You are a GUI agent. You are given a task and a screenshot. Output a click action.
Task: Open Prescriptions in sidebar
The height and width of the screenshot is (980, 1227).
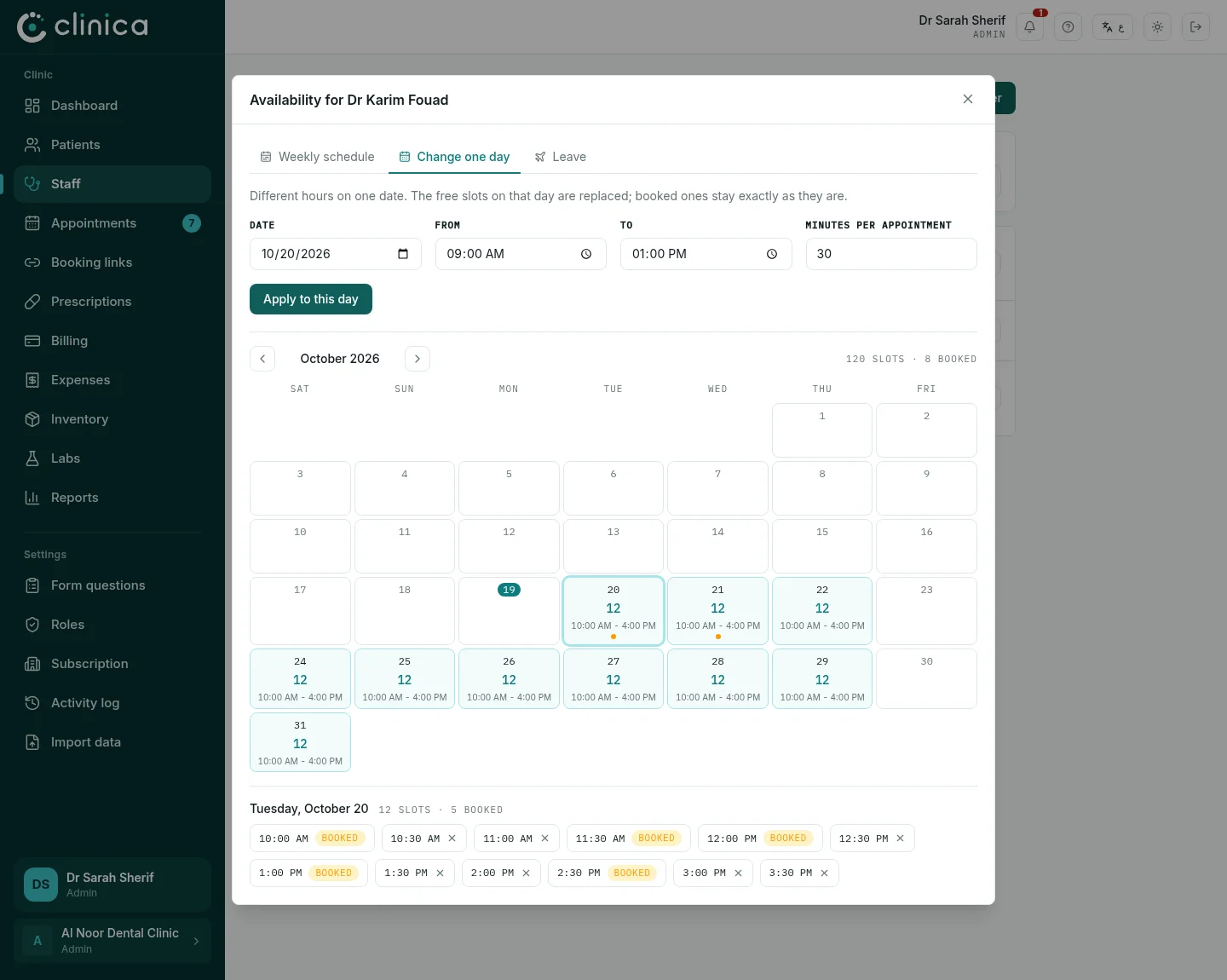pos(112,302)
